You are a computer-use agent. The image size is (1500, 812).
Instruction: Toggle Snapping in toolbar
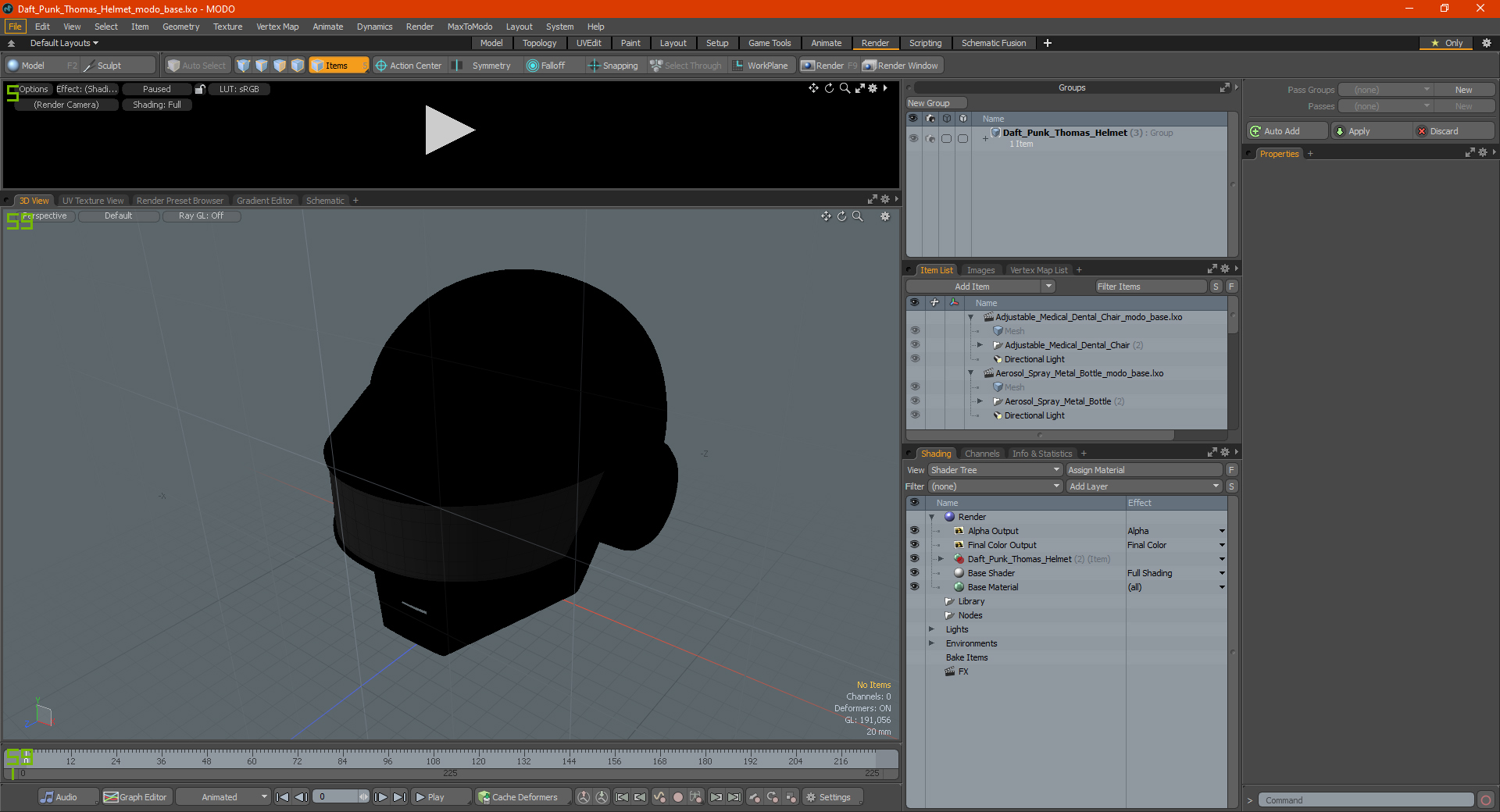(x=613, y=66)
